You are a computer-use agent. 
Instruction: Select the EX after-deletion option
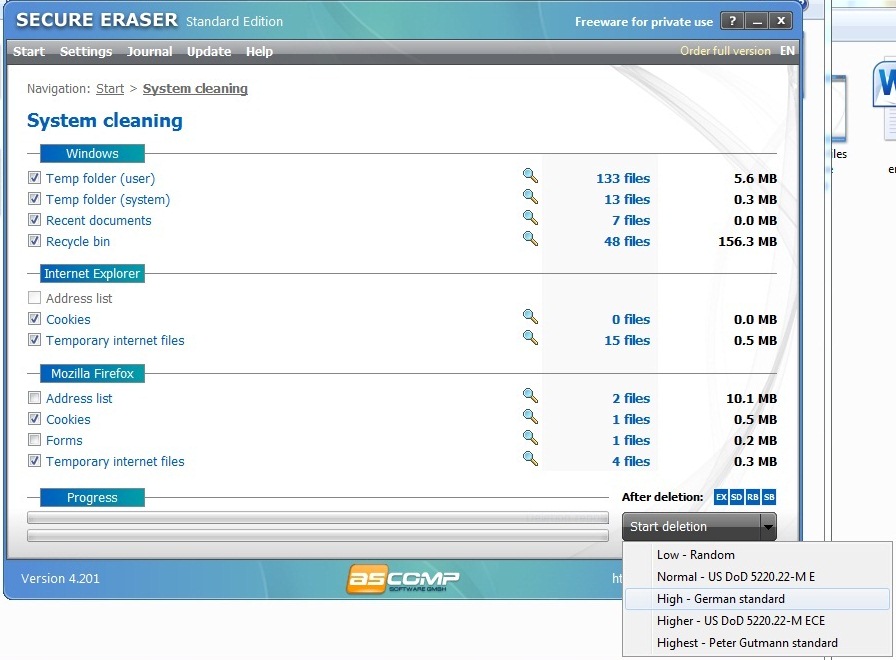point(721,497)
